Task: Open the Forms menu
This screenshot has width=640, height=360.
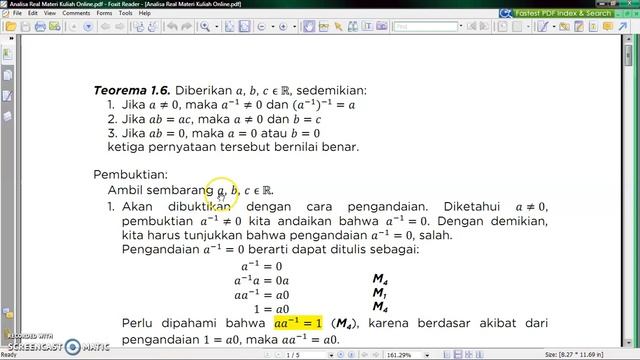Action: [x=104, y=13]
